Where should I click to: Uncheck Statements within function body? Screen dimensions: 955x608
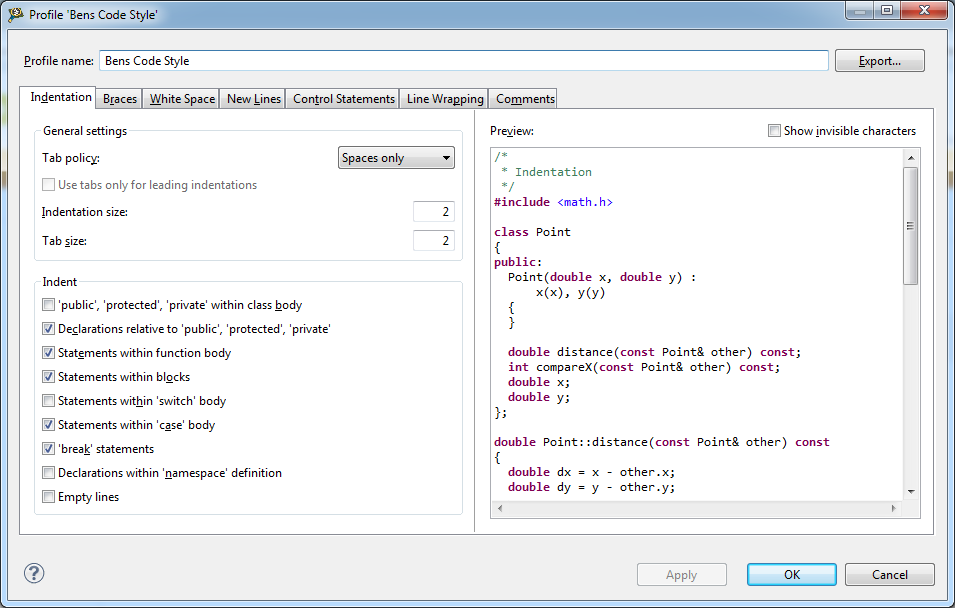tap(49, 353)
